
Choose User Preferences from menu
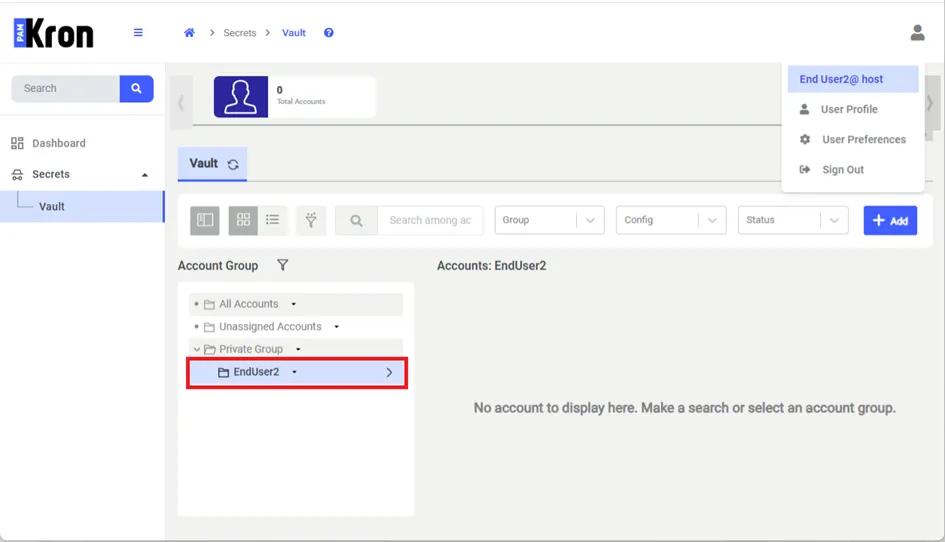click(864, 139)
